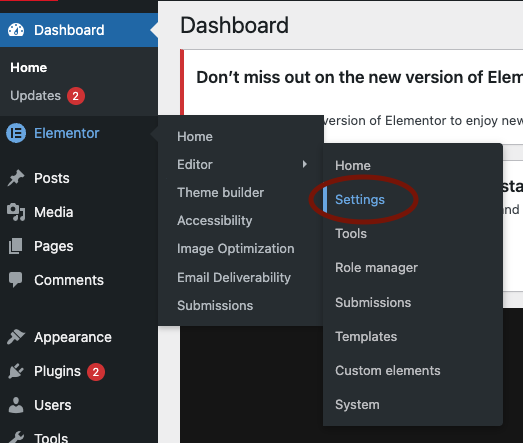523x443 pixels.
Task: Select Role manager from Editor flyout
Action: (x=376, y=268)
